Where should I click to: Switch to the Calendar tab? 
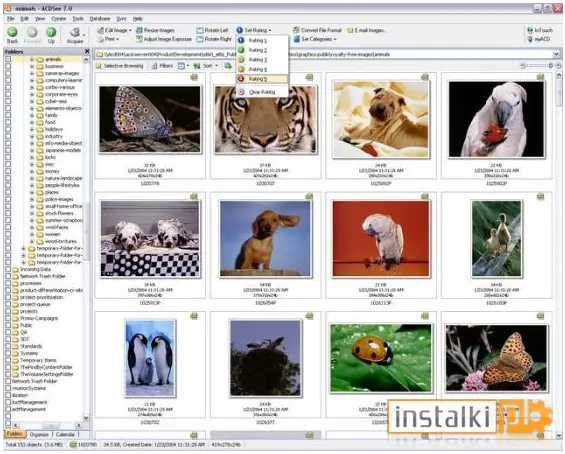[65, 435]
